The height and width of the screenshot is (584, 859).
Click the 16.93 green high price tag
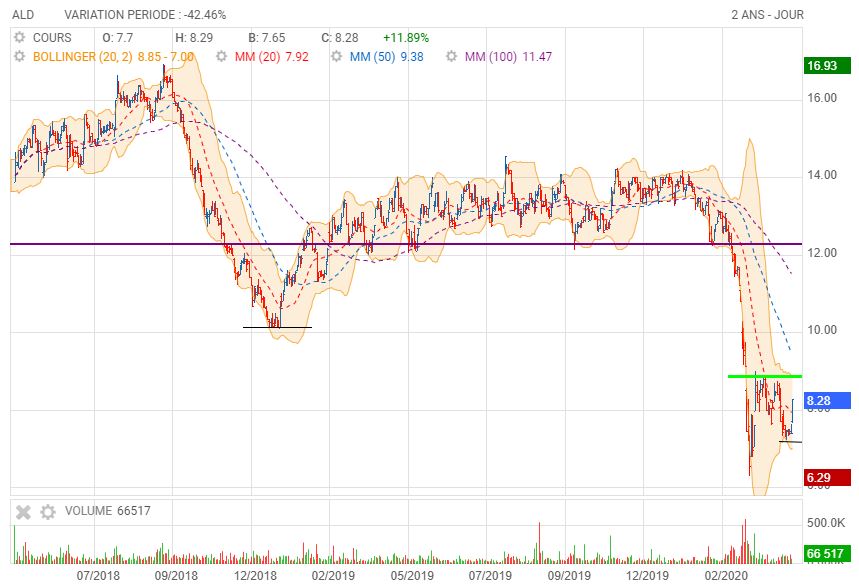[x=827, y=66]
